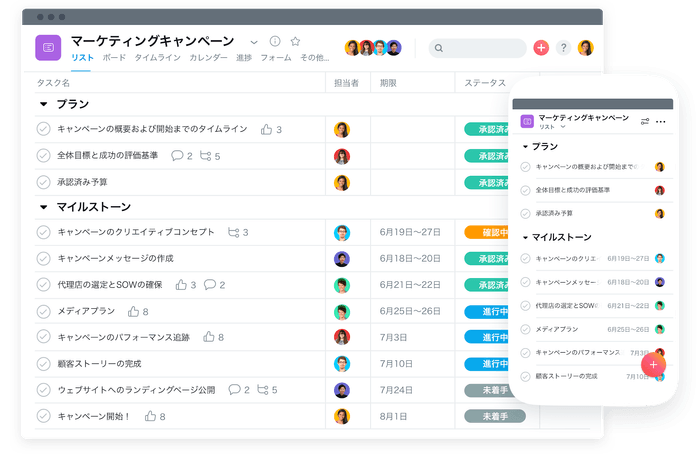Viewport: 700px width, 461px height.
Task: Switch to リスト tab
Action: click(82, 58)
